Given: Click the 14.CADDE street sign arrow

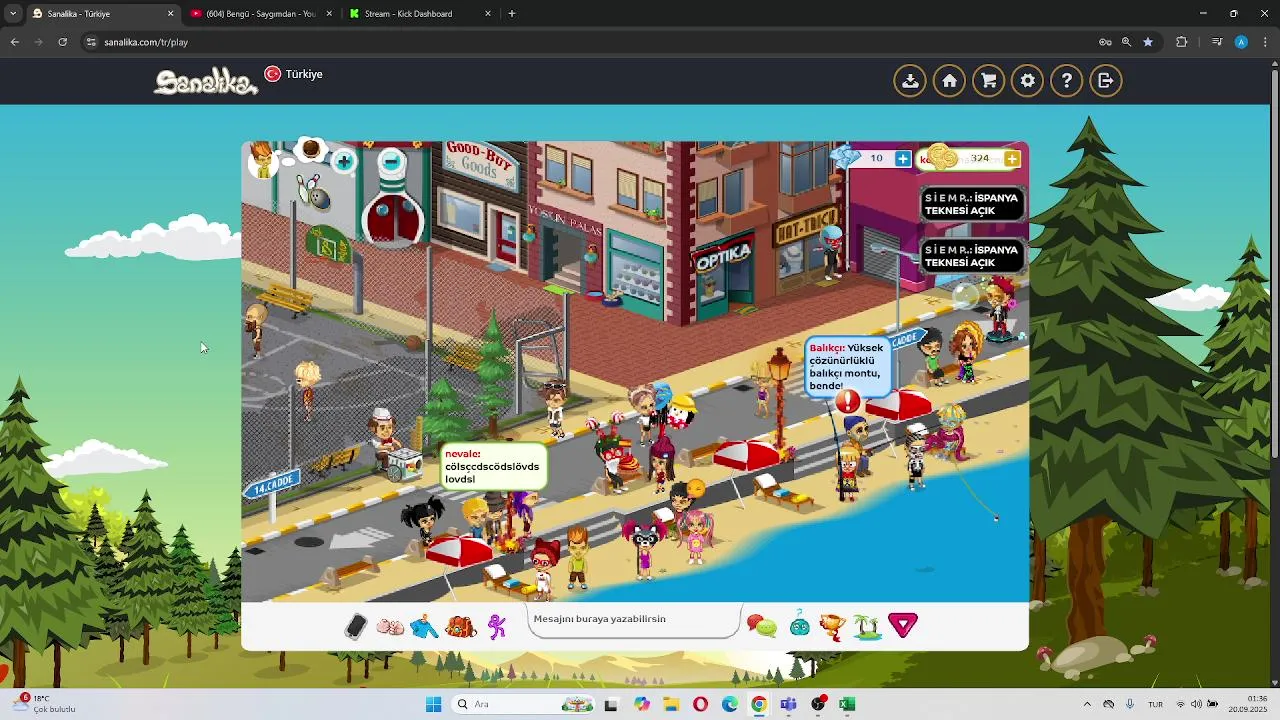Looking at the screenshot, I should point(271,486).
